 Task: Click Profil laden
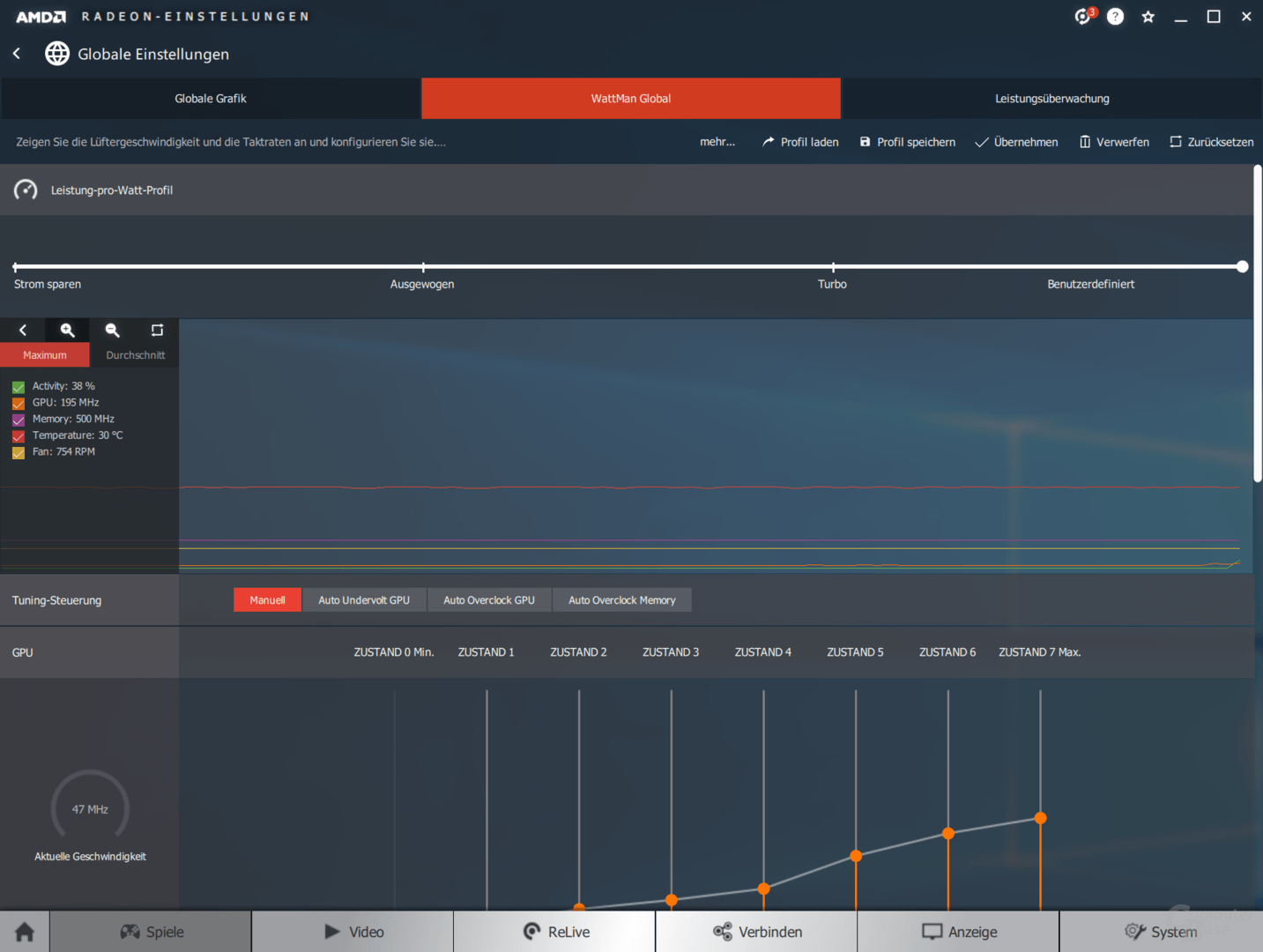pos(800,142)
